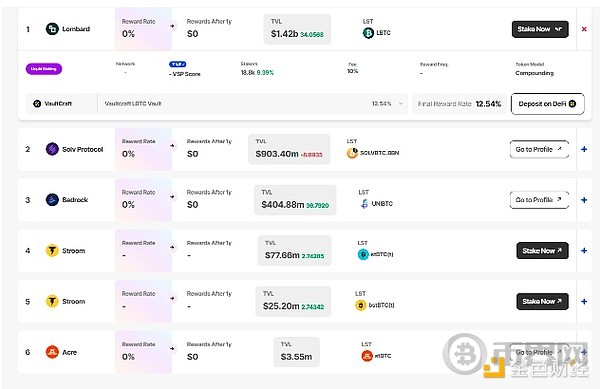
Task: Open the Vaultcraft LBTC Vault dropdown
Action: tap(253, 104)
